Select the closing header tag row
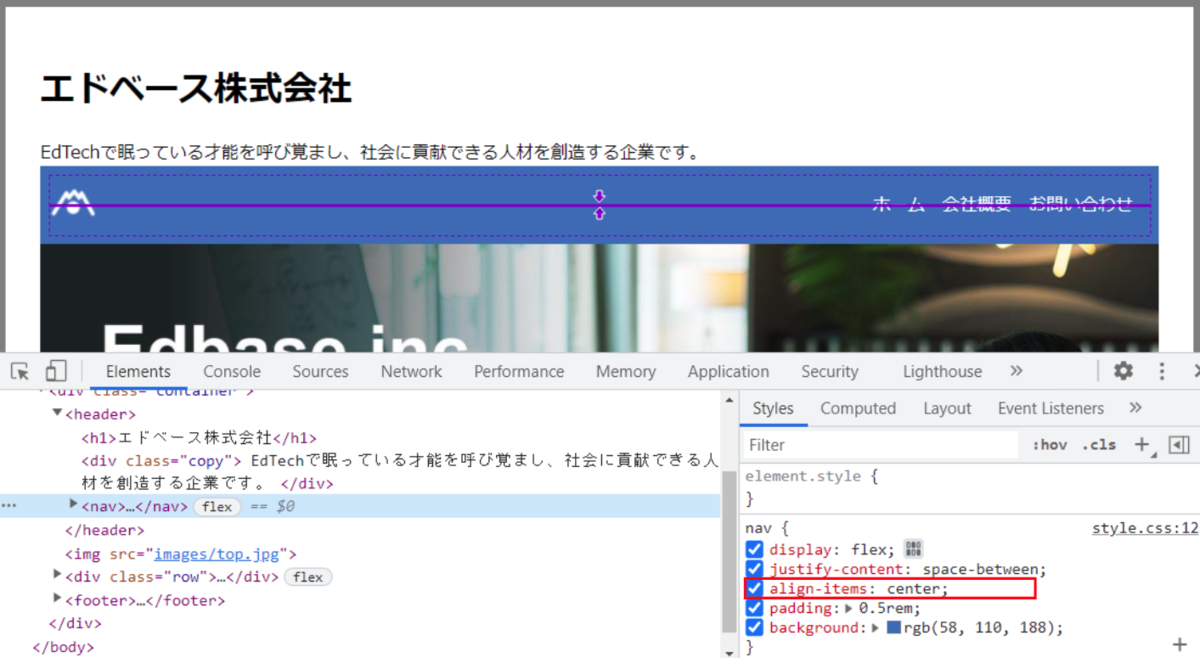Screen dimensions: 1200x658 point(105,530)
